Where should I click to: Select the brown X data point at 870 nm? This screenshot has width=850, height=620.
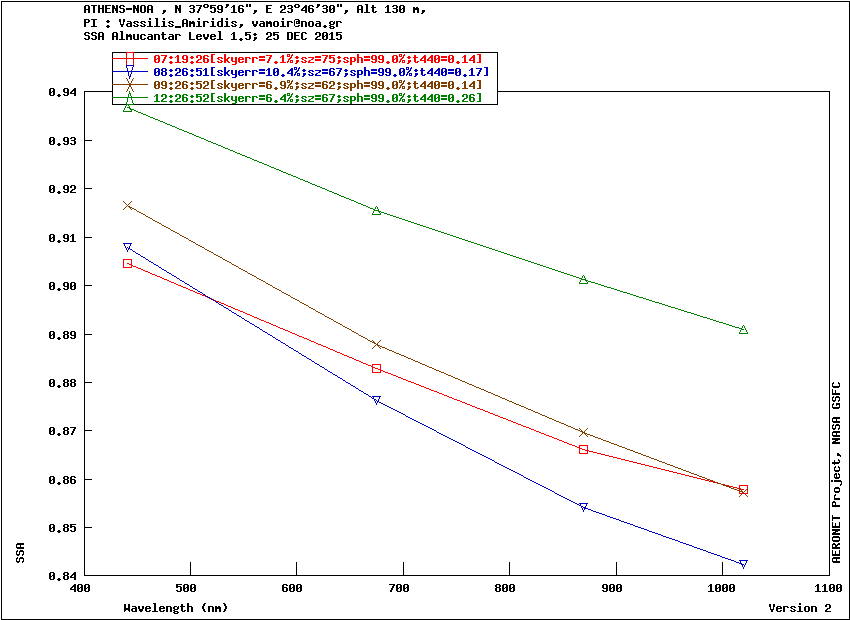583,432
